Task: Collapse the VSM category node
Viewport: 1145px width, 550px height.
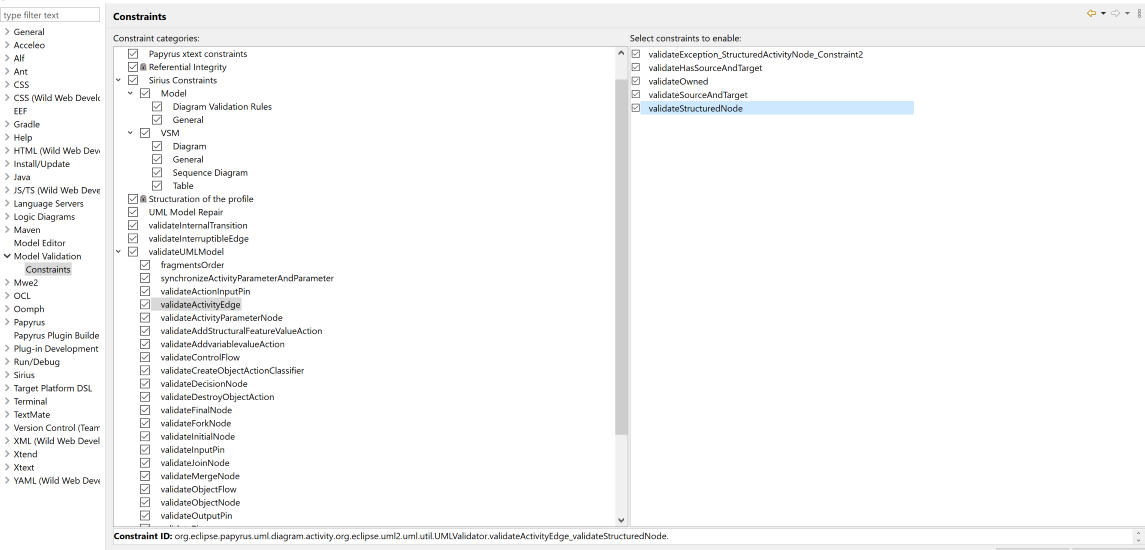Action: [131, 133]
